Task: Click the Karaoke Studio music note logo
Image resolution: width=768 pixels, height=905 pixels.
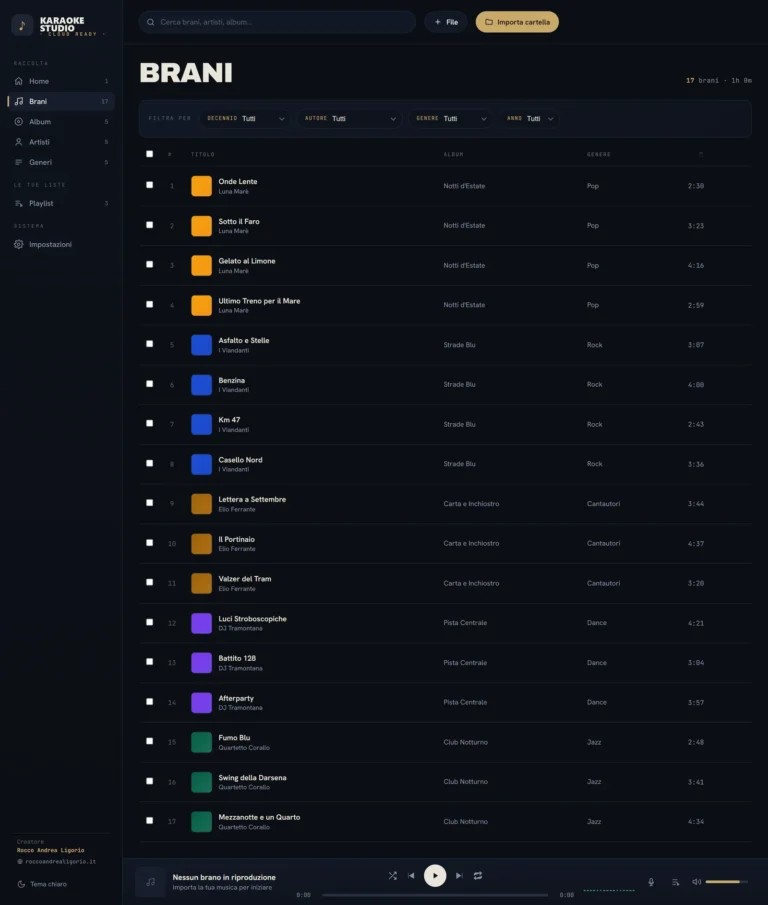Action: click(x=22, y=25)
